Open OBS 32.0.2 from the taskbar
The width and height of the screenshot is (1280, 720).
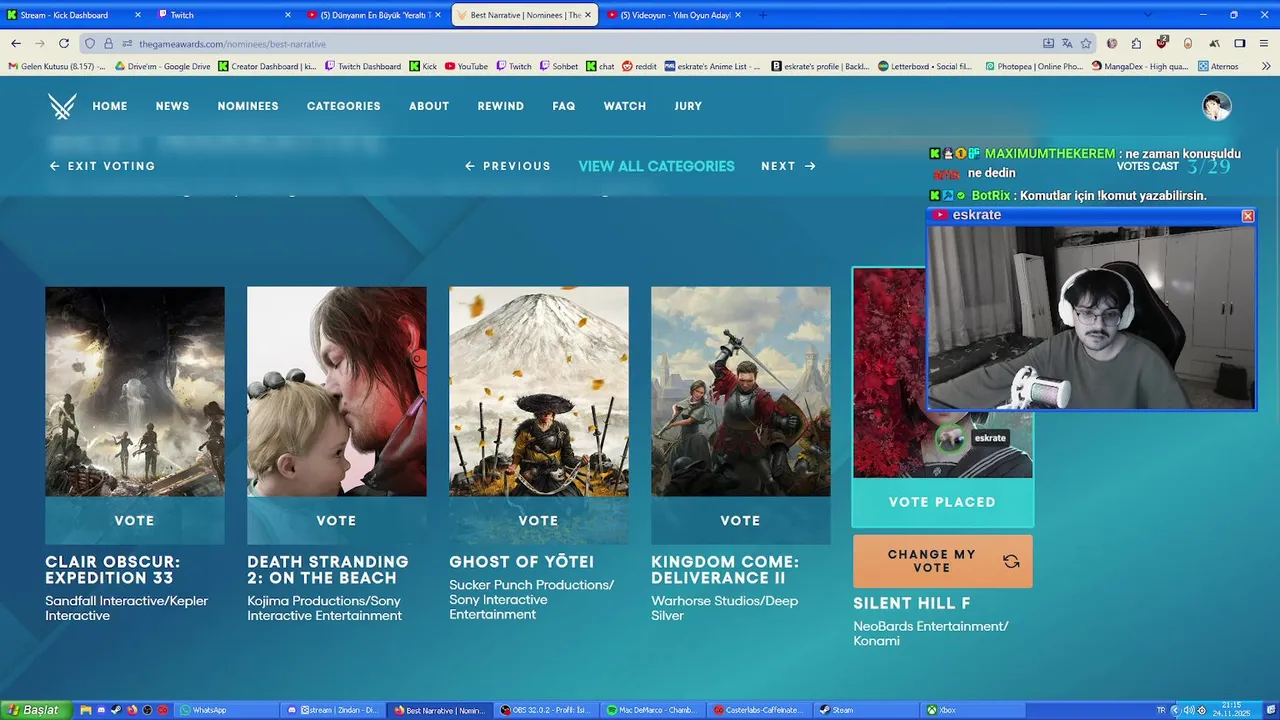tap(547, 710)
